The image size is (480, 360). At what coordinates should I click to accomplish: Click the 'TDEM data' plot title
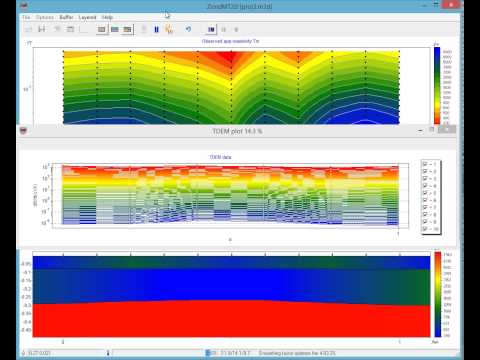[x=220, y=157]
